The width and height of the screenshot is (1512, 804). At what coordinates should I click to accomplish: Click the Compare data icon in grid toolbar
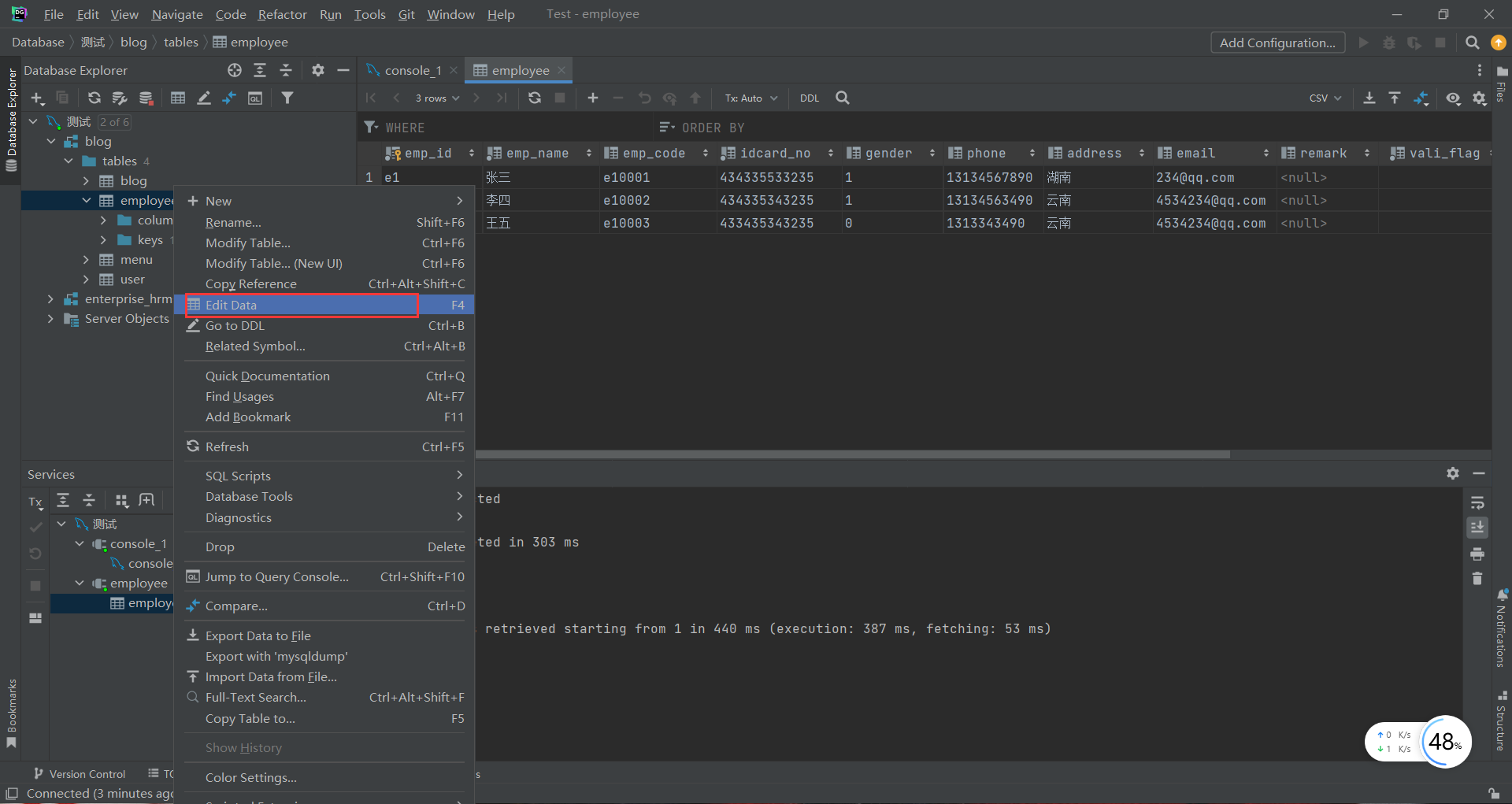pyautogui.click(x=1421, y=98)
